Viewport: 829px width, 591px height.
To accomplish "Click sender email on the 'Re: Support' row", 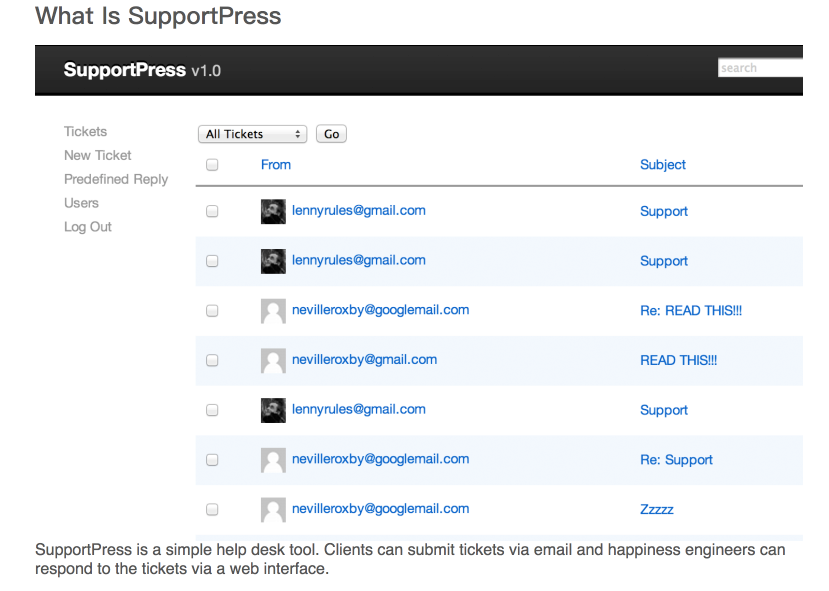I will click(380, 459).
